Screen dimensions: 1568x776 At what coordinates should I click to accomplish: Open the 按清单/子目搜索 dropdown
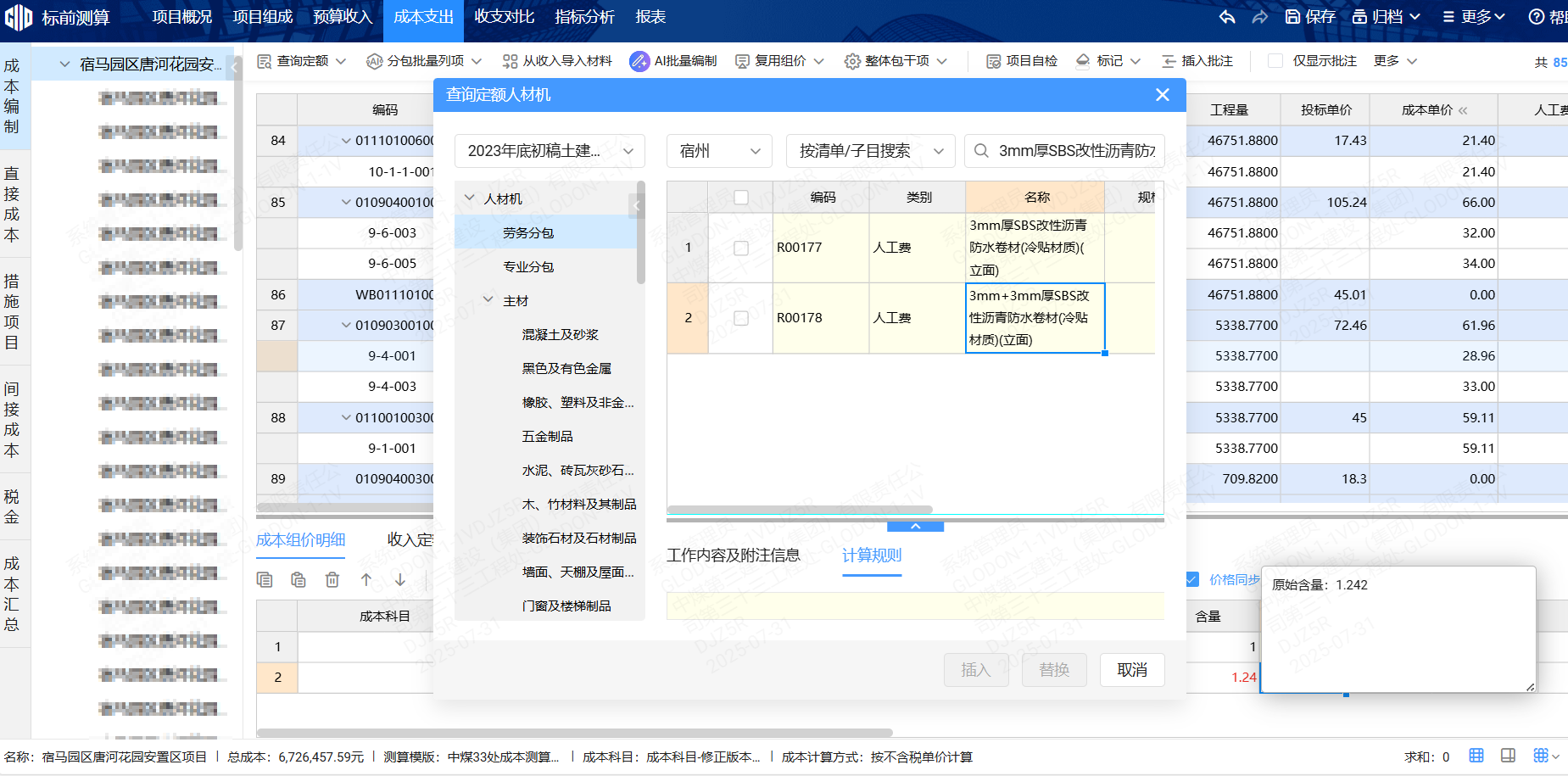tap(870, 151)
